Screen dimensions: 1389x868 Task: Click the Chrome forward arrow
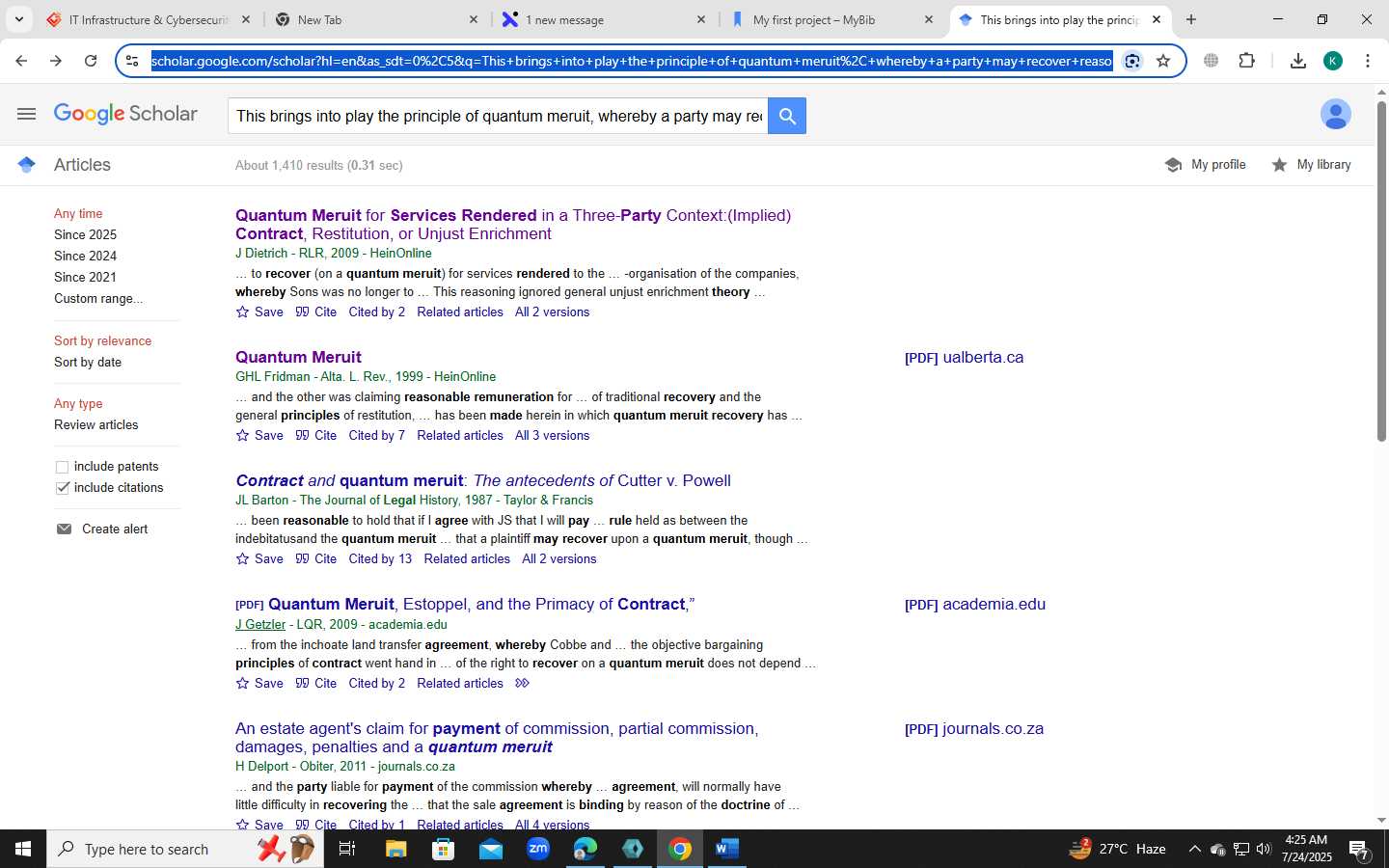[x=56, y=61]
